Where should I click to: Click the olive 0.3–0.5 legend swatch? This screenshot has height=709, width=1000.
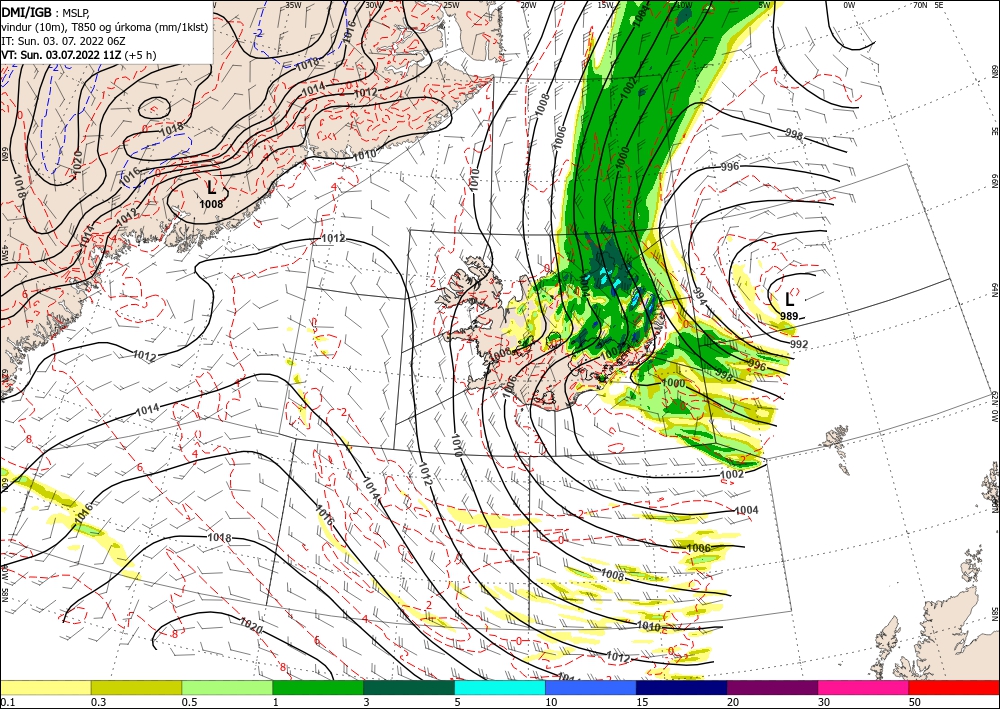pyautogui.click(x=136, y=688)
